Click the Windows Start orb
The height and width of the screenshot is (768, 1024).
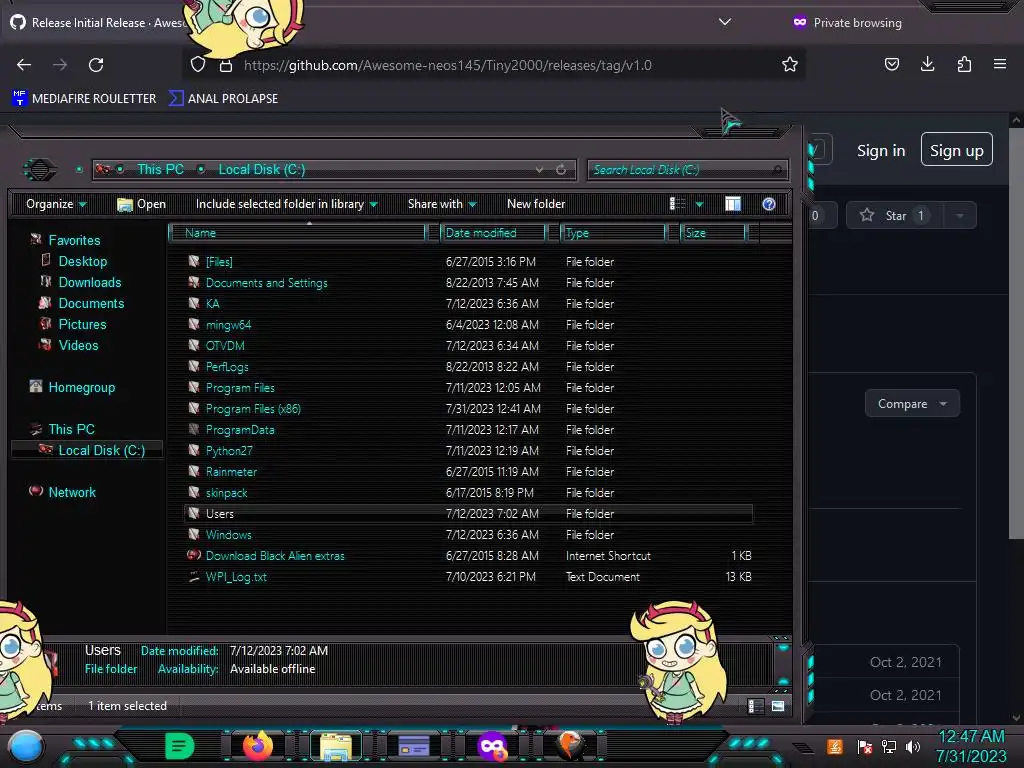click(26, 746)
